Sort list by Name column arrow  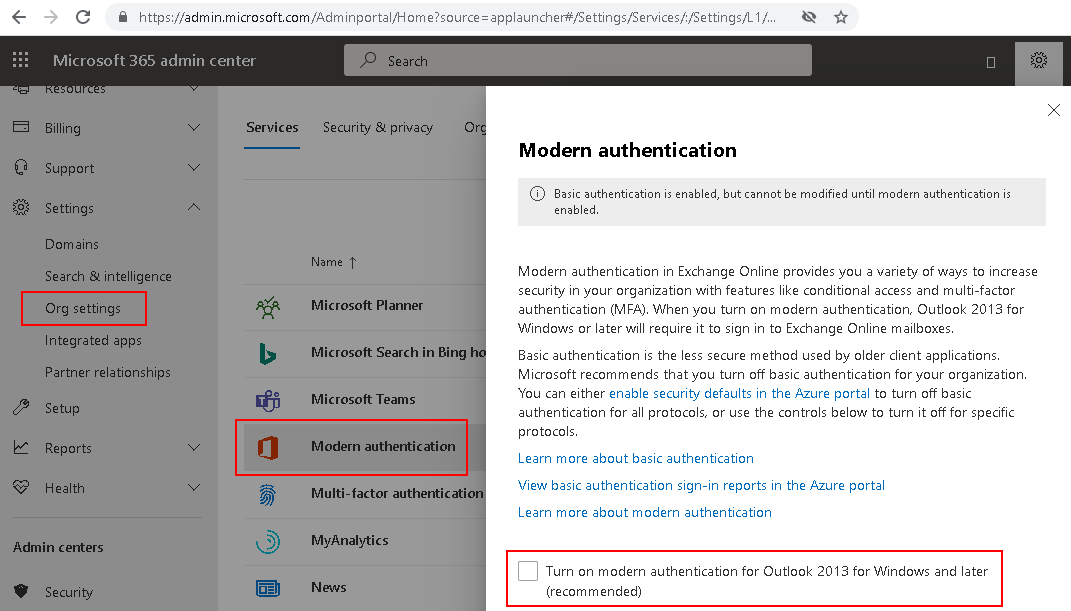(x=352, y=262)
